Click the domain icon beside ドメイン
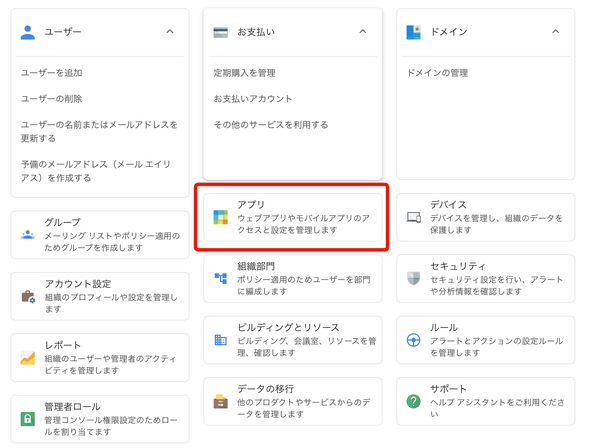The image size is (600, 448). coord(413,32)
